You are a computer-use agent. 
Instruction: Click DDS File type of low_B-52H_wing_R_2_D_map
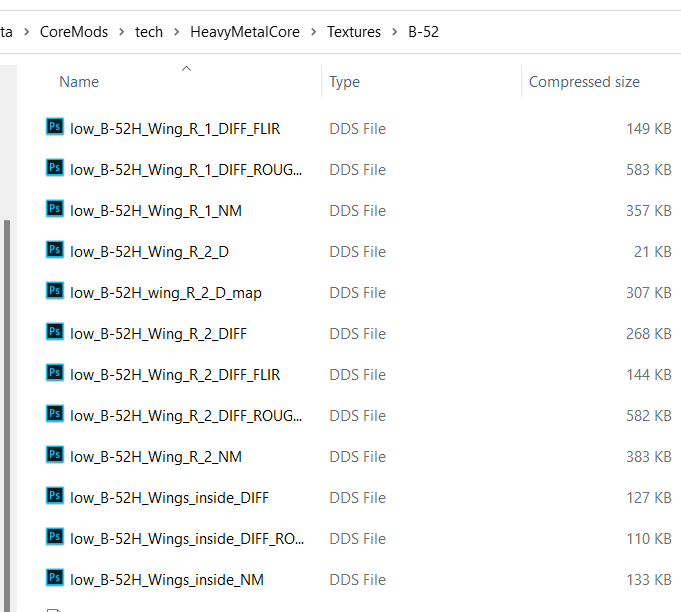(357, 293)
